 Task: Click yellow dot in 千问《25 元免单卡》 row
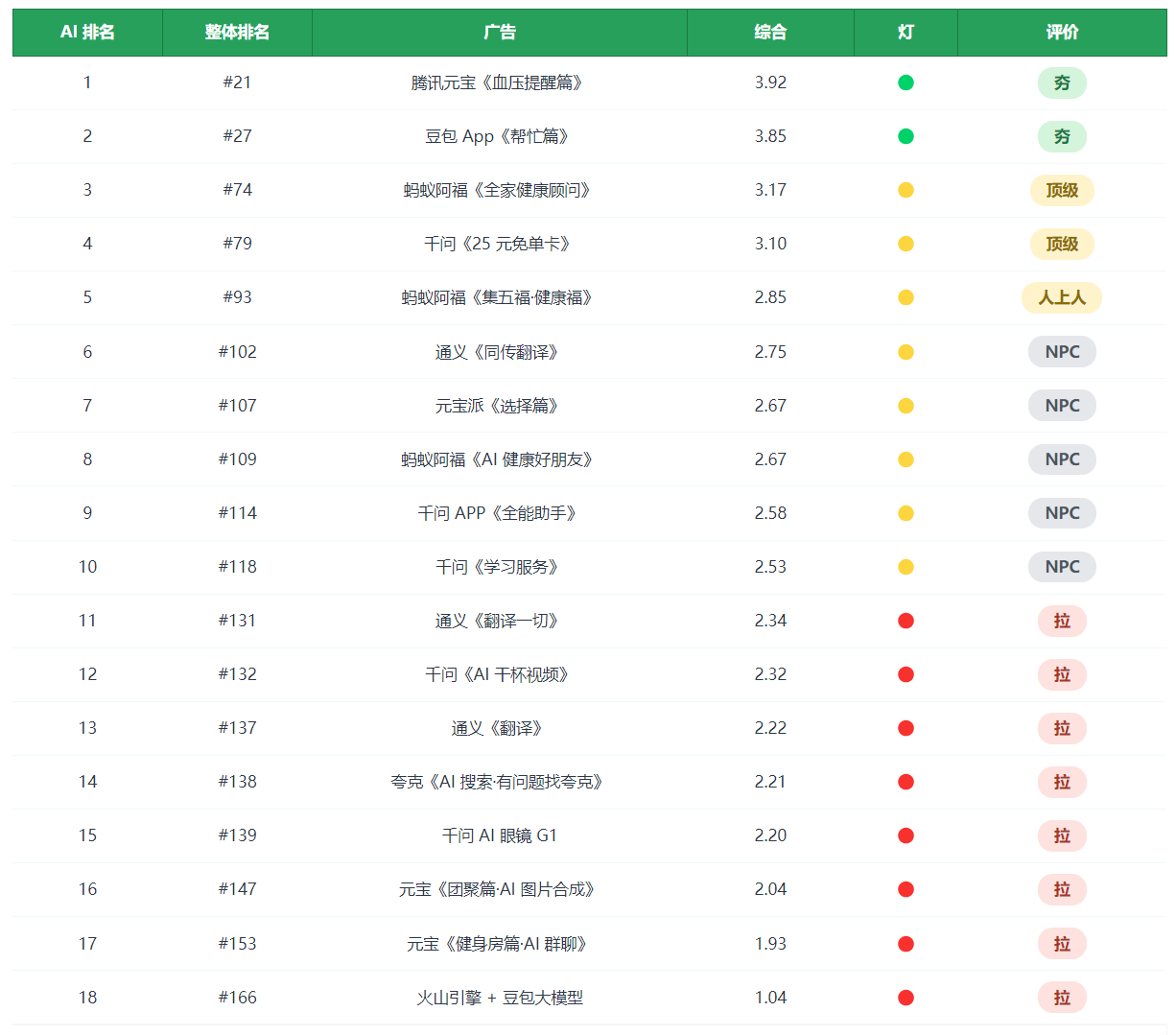906,244
